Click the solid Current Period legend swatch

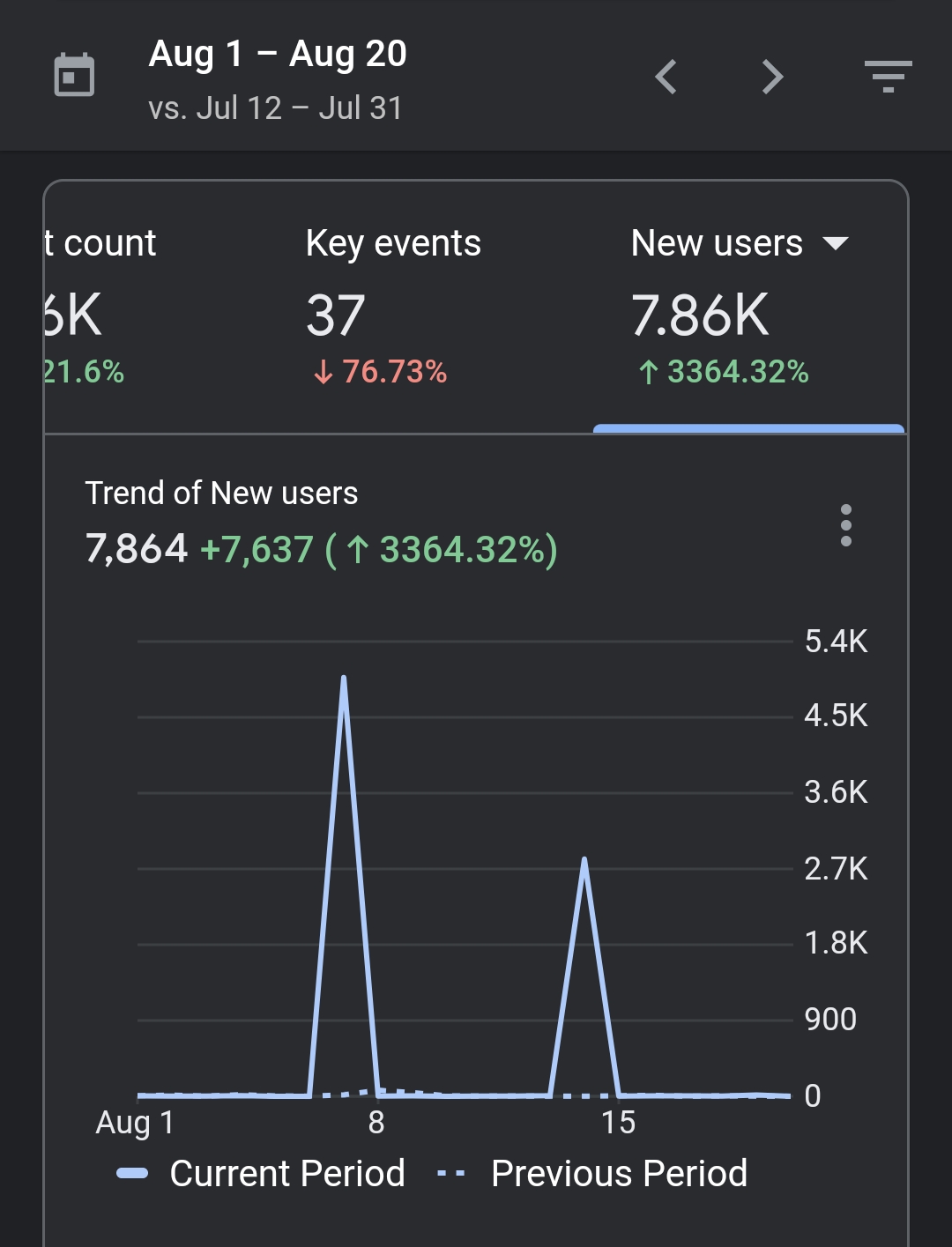(132, 1173)
